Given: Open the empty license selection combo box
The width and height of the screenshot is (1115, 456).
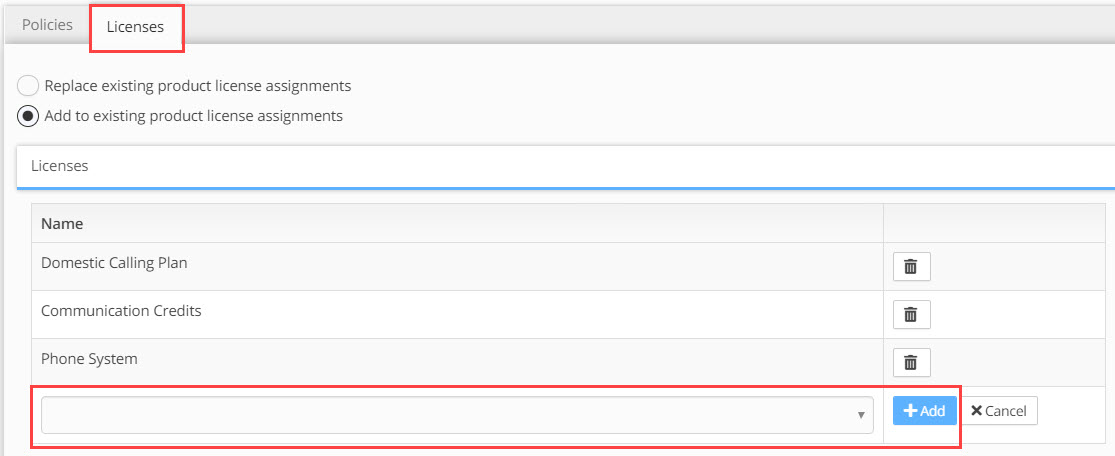Looking at the screenshot, I should [x=457, y=415].
